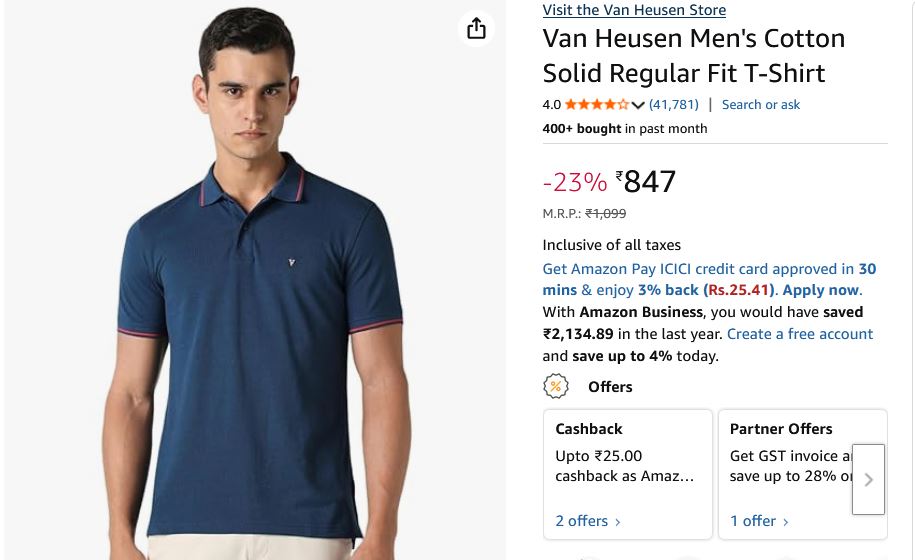The height and width of the screenshot is (560, 915).
Task: Click the ₹847 price
Action: click(x=649, y=181)
